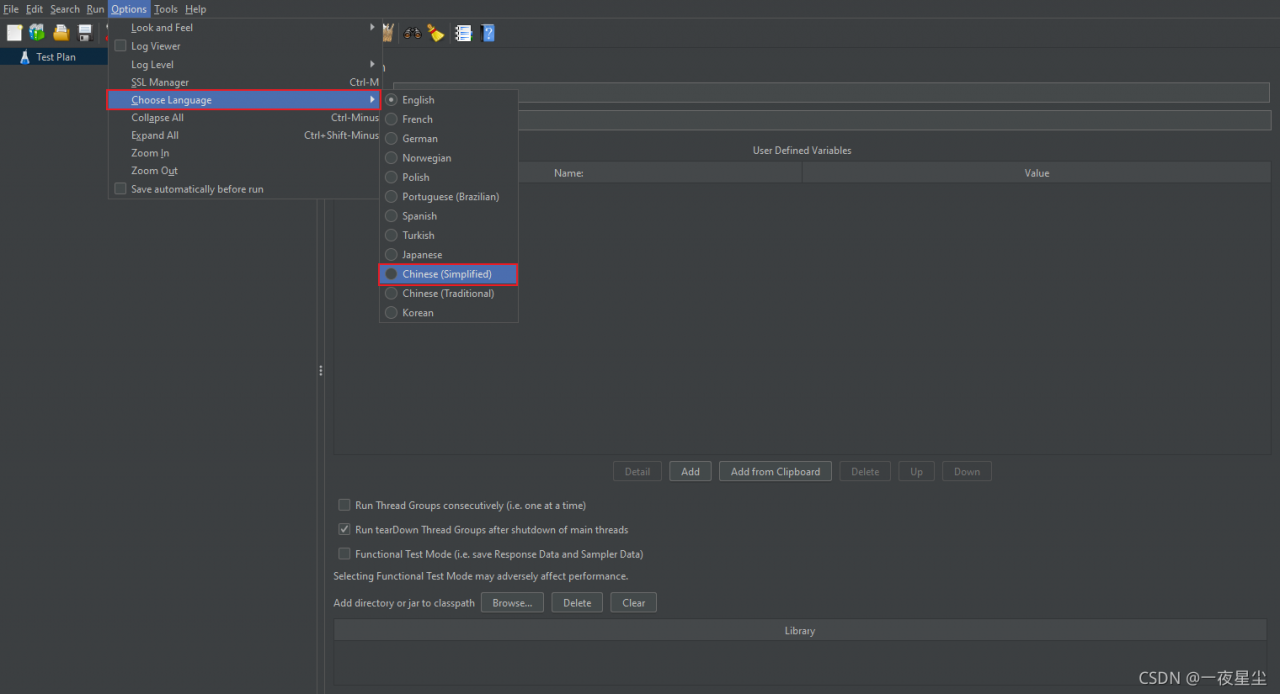Click the Down button

click(967, 472)
